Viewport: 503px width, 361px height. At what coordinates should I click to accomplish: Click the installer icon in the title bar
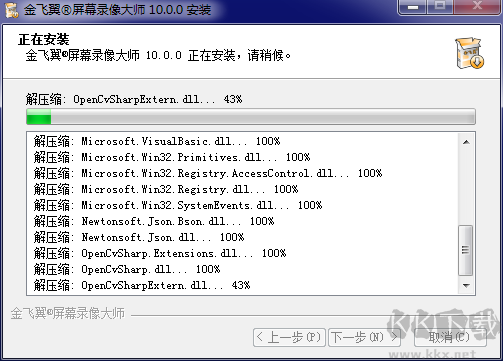pyautogui.click(x=12, y=10)
